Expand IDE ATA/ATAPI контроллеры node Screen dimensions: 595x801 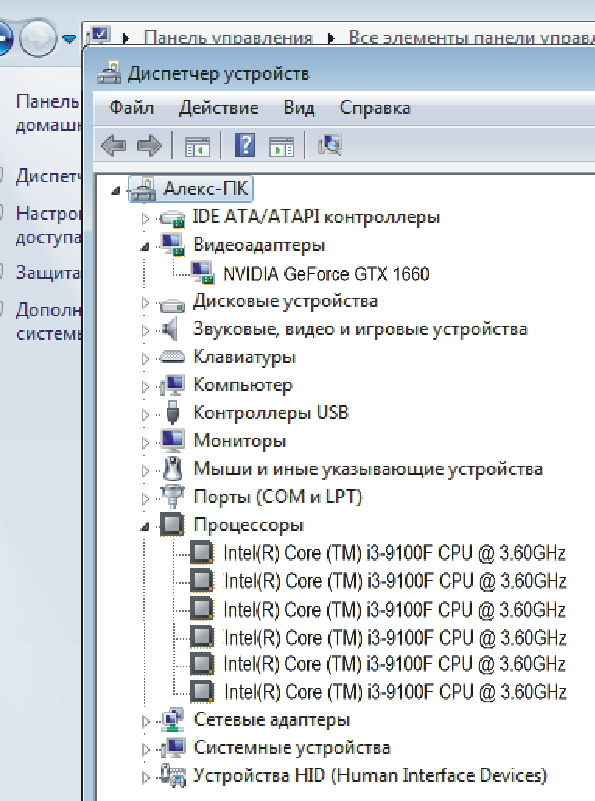coord(146,219)
